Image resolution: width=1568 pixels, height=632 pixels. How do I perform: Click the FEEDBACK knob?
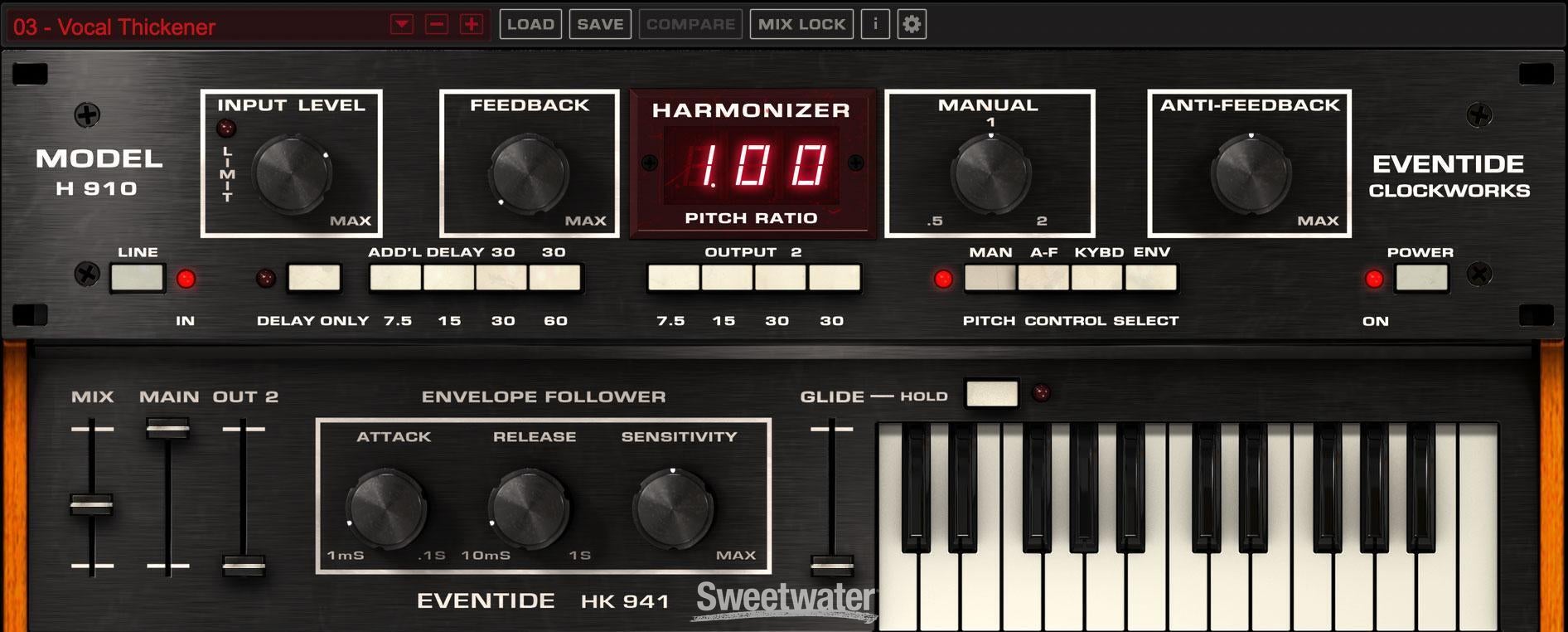529,175
